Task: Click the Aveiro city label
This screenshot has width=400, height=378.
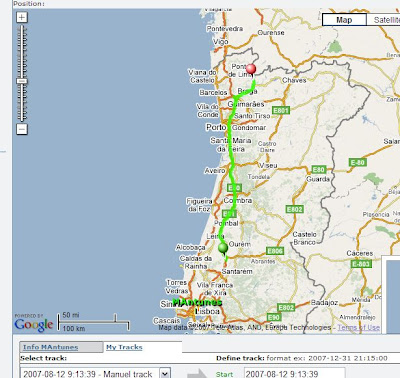Action: pyautogui.click(x=215, y=170)
